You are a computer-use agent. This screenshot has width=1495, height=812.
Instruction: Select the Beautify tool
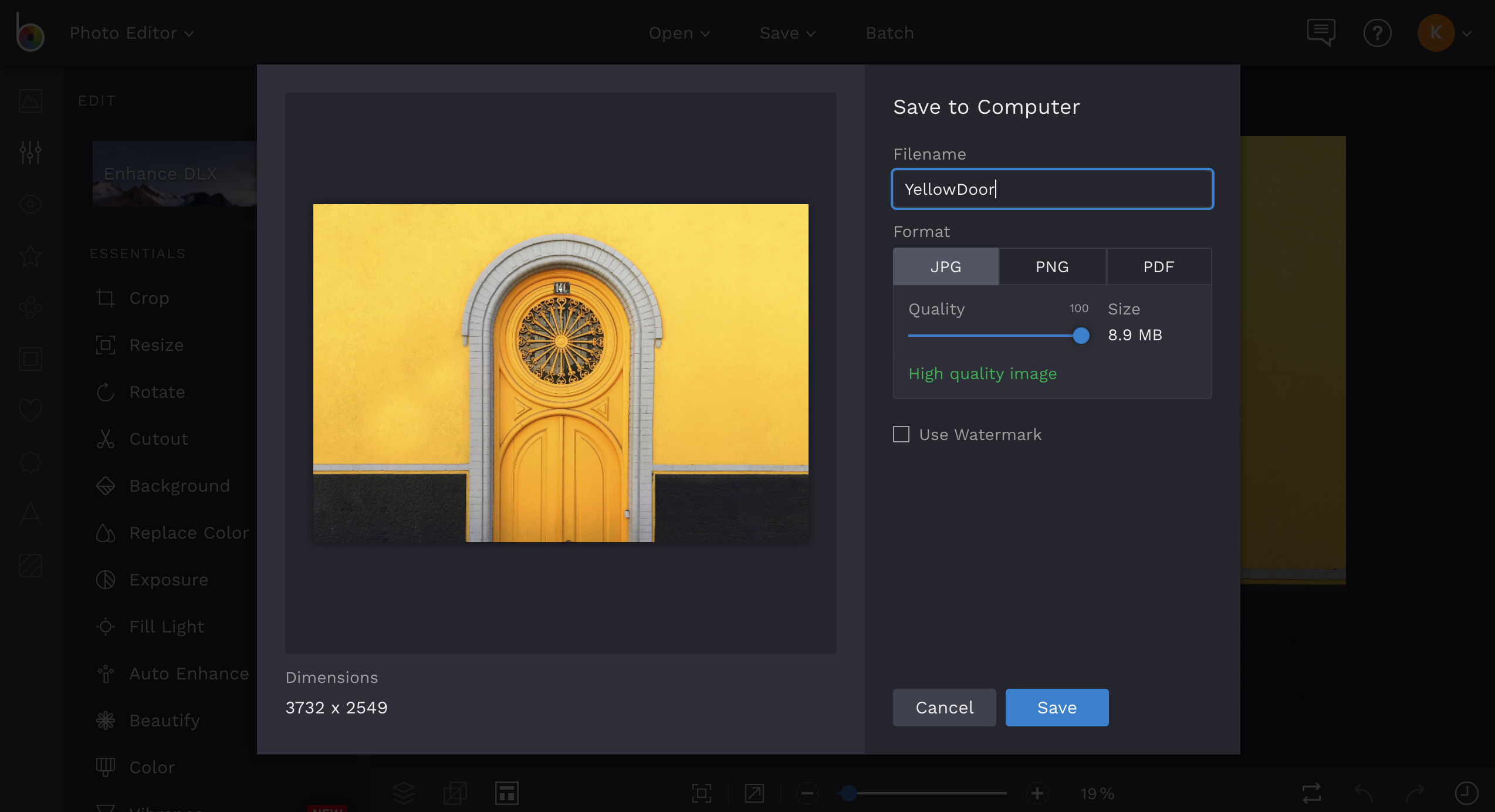162,719
